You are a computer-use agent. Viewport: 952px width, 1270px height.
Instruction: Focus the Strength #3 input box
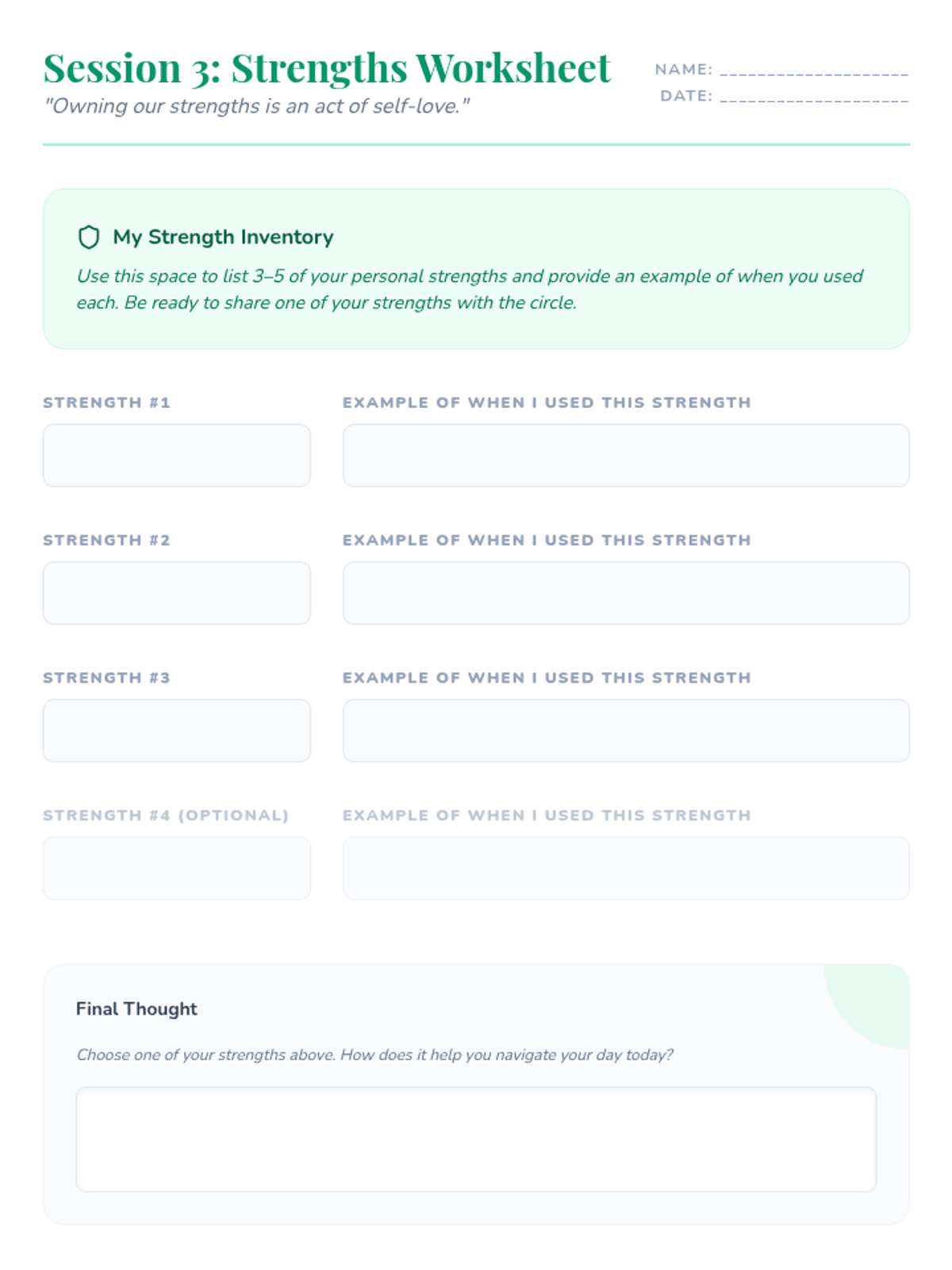176,730
